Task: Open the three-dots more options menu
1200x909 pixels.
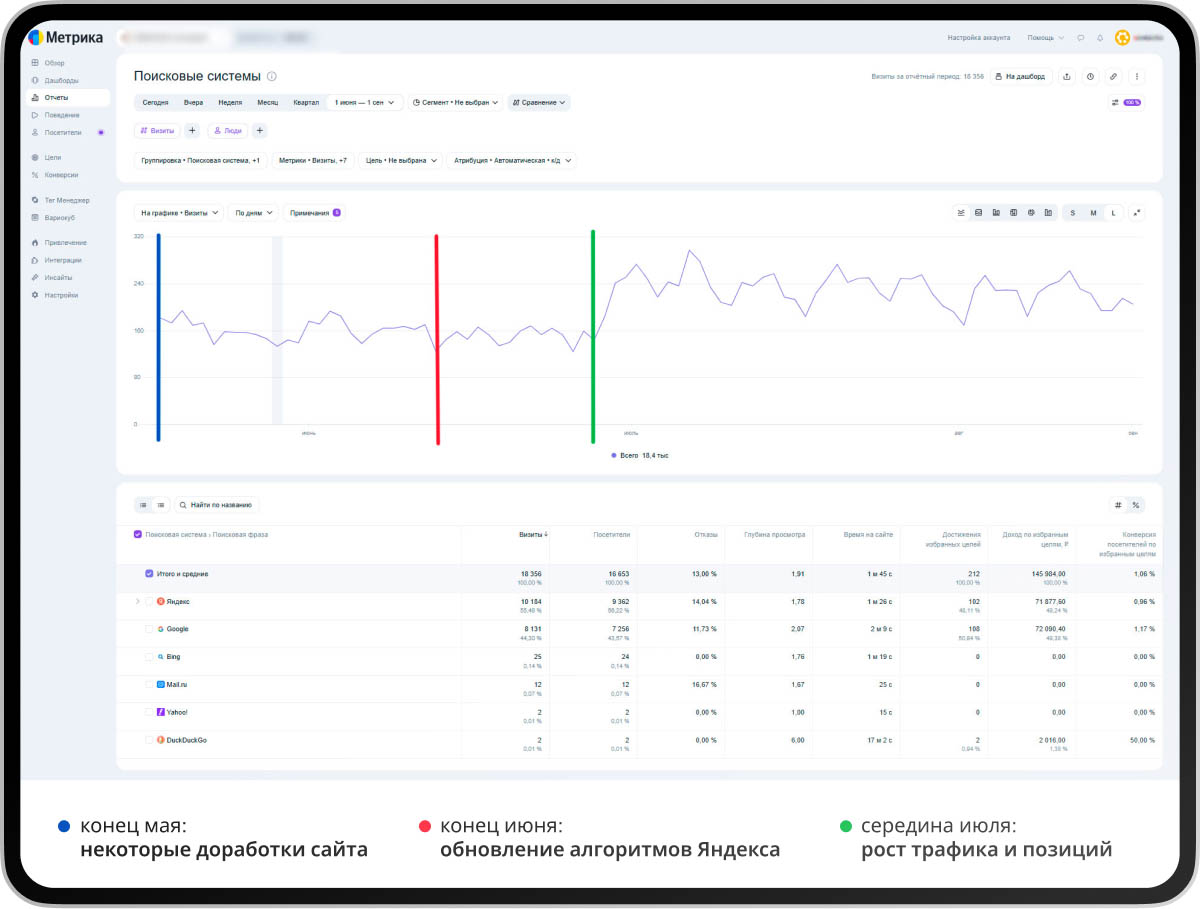Action: pyautogui.click(x=1136, y=76)
